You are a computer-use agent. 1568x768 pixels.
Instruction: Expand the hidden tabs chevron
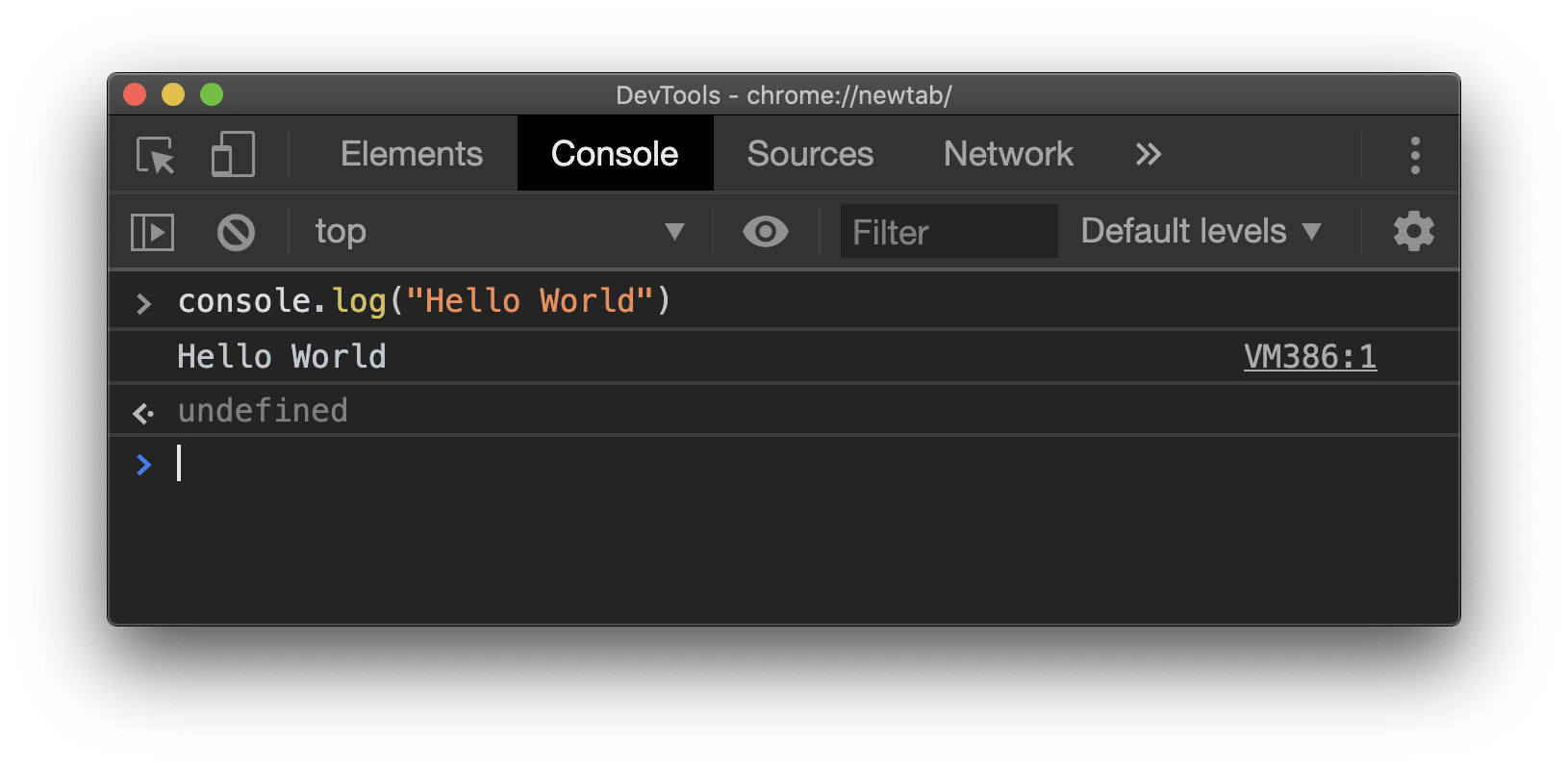[x=1147, y=154]
